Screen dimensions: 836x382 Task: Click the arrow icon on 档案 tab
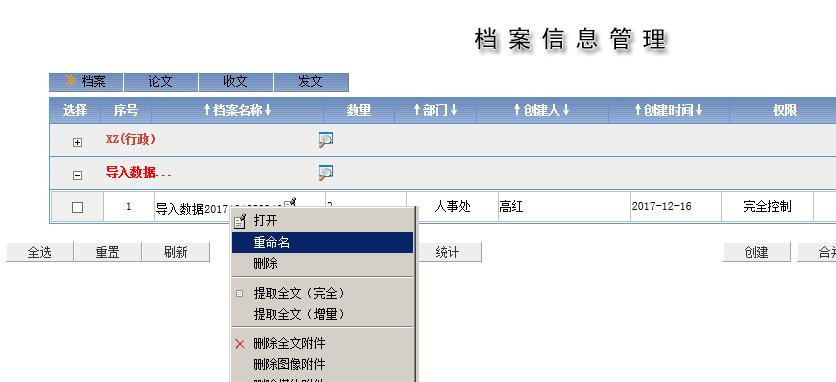[x=70, y=81]
